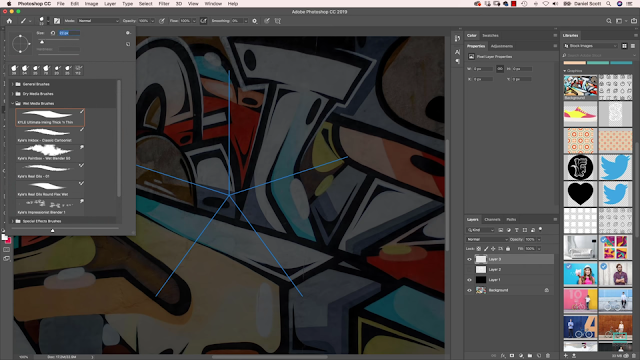
Task: Switch Libraries to grid view
Action: click(624, 46)
